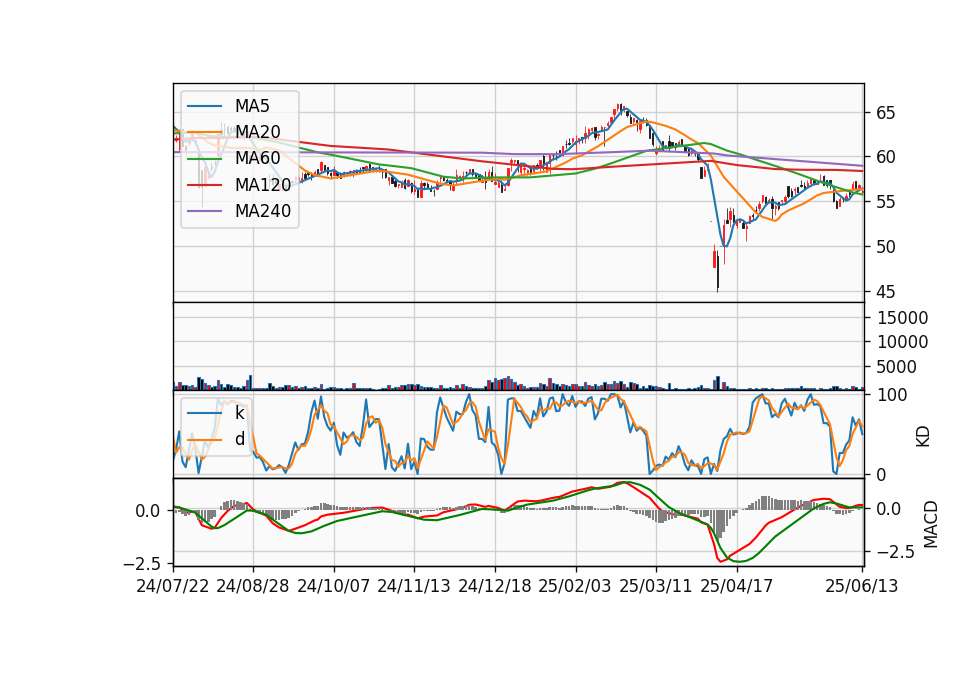The height and width of the screenshot is (690, 960).
Task: Click the MA60 legend label
Action: [258, 158]
